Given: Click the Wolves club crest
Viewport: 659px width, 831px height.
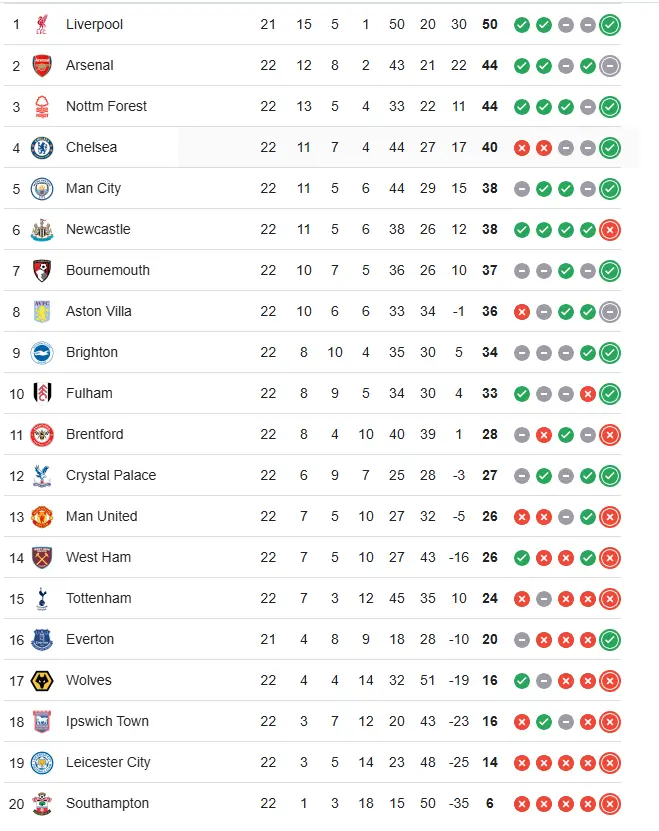Looking at the screenshot, I should (x=42, y=680).
